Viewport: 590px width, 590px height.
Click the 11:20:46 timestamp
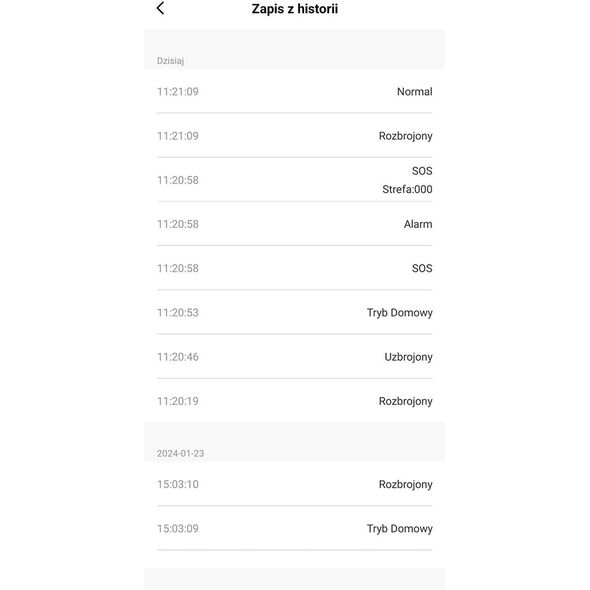coord(178,357)
